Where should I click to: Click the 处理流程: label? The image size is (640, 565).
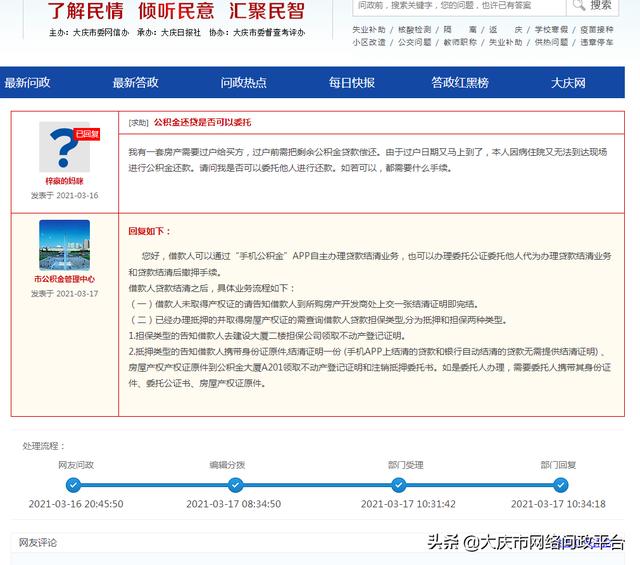click(x=44, y=446)
